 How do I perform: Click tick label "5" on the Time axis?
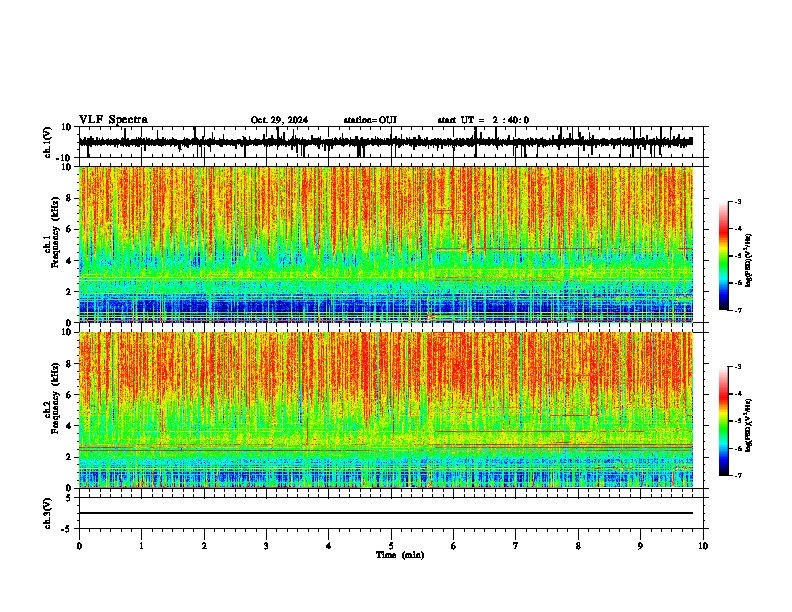(x=391, y=546)
